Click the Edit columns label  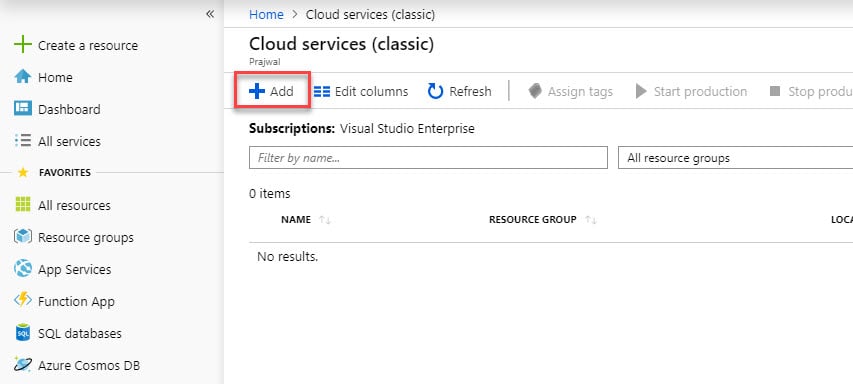pos(371,91)
